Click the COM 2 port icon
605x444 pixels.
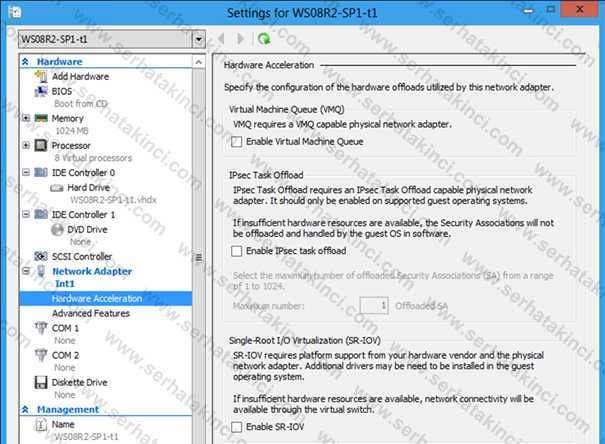(41, 355)
